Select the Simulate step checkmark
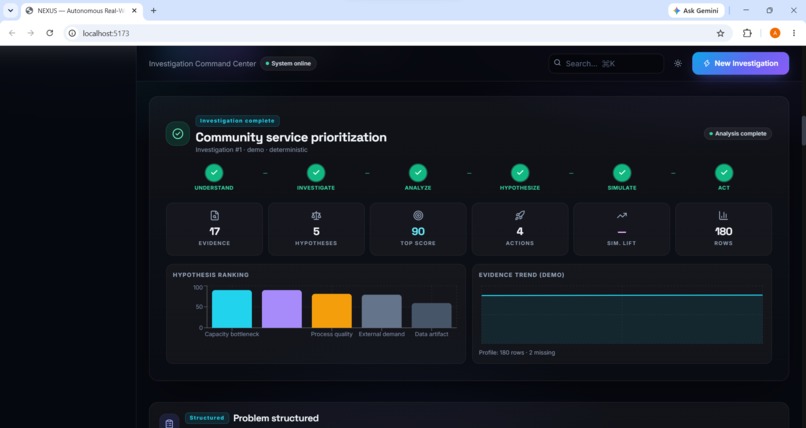Viewport: 806px width, 428px height. click(x=622, y=173)
